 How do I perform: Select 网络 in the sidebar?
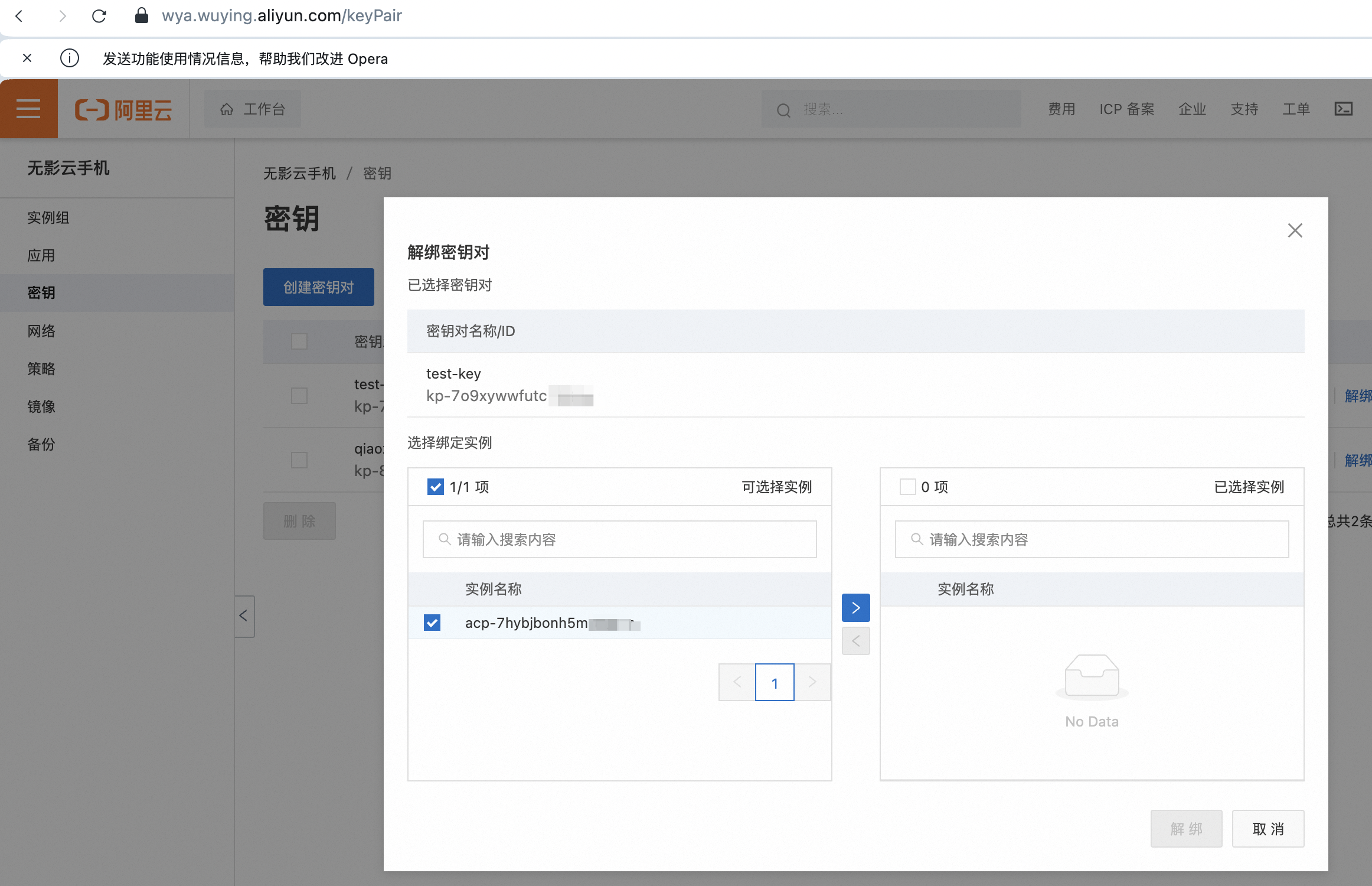point(117,331)
